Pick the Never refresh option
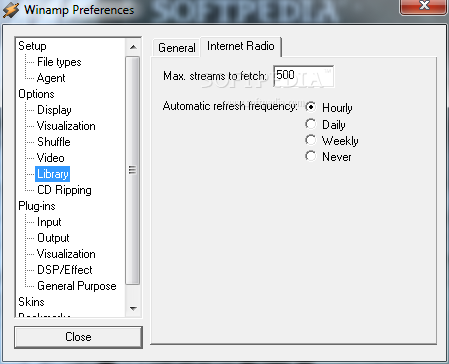This screenshot has height=364, width=449. 328,156
